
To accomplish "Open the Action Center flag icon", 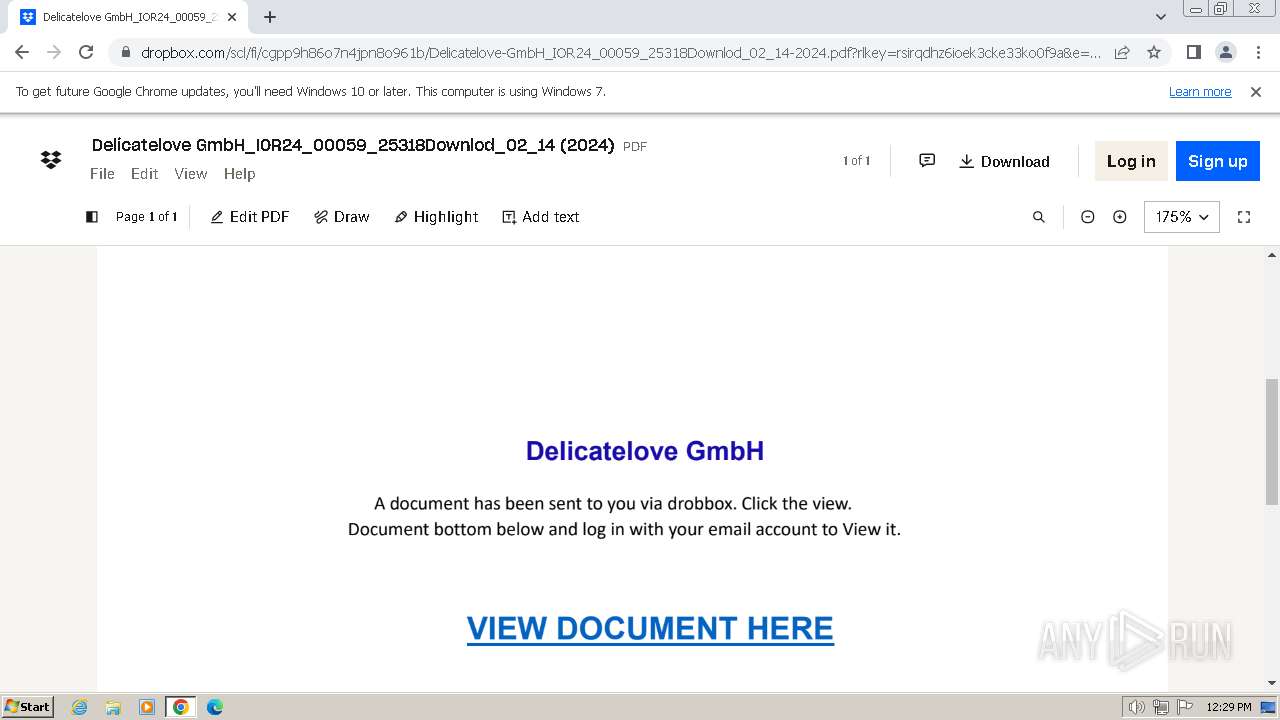I will (x=1183, y=707).
